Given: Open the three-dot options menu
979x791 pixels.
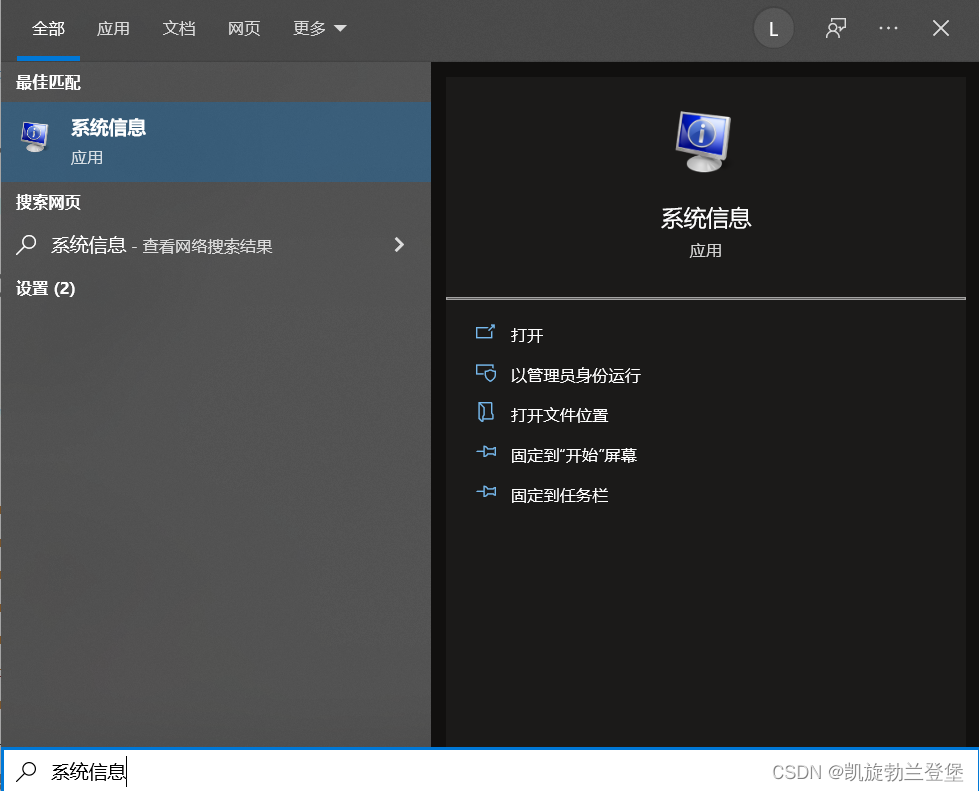Looking at the screenshot, I should [888, 28].
